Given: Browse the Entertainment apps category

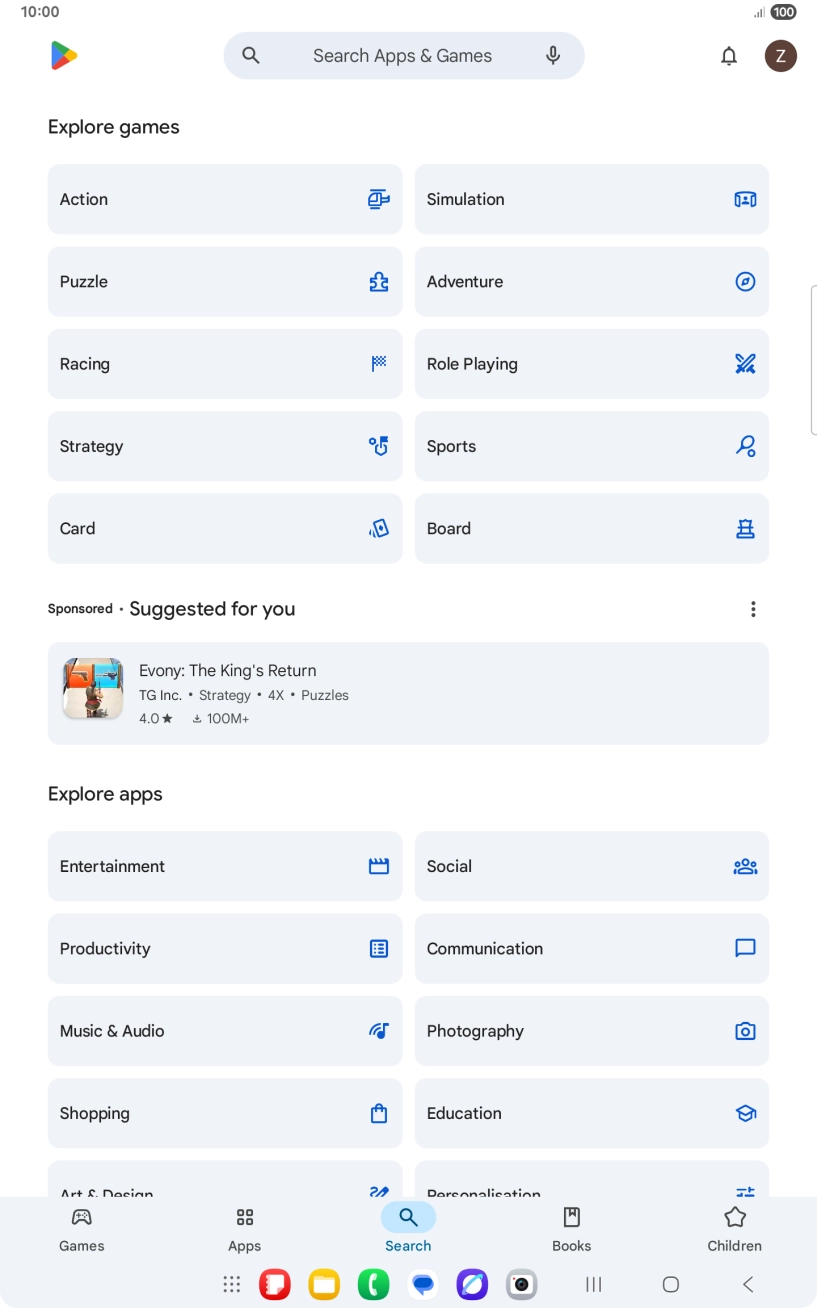Looking at the screenshot, I should [225, 866].
